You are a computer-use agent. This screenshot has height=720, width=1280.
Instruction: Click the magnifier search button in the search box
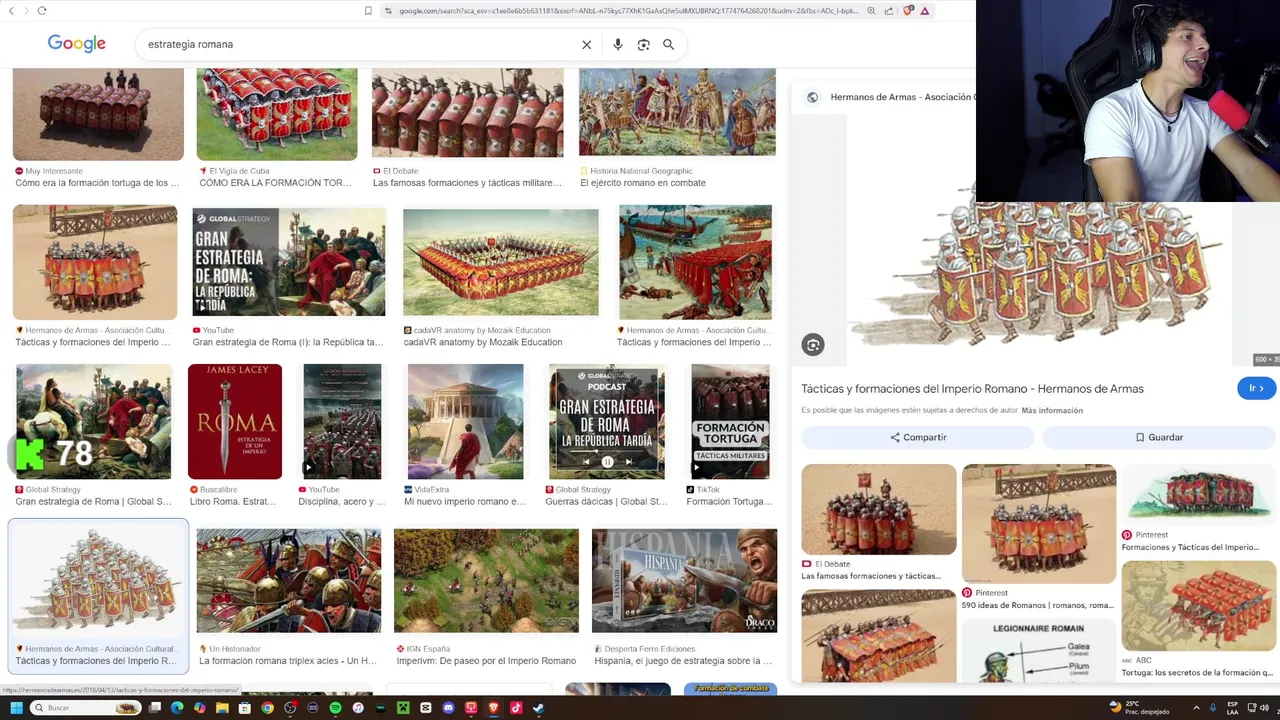(x=669, y=44)
